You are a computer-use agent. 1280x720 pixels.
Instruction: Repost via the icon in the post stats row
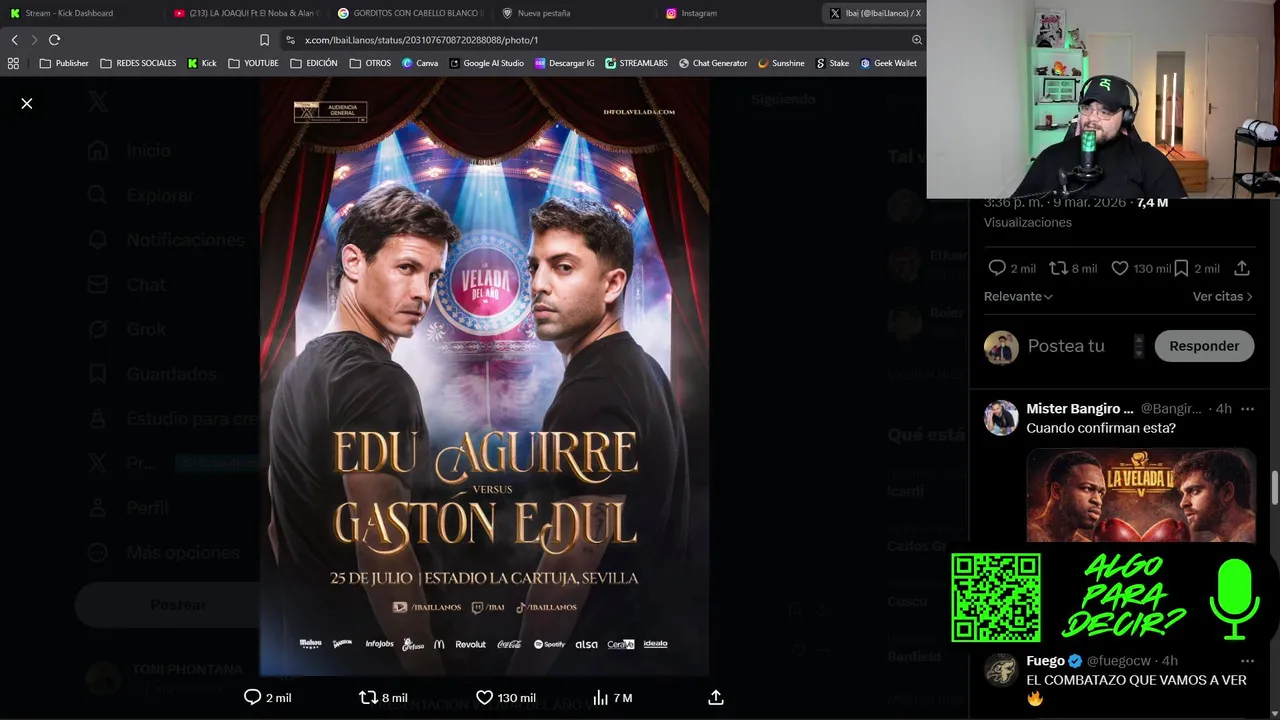click(1058, 268)
